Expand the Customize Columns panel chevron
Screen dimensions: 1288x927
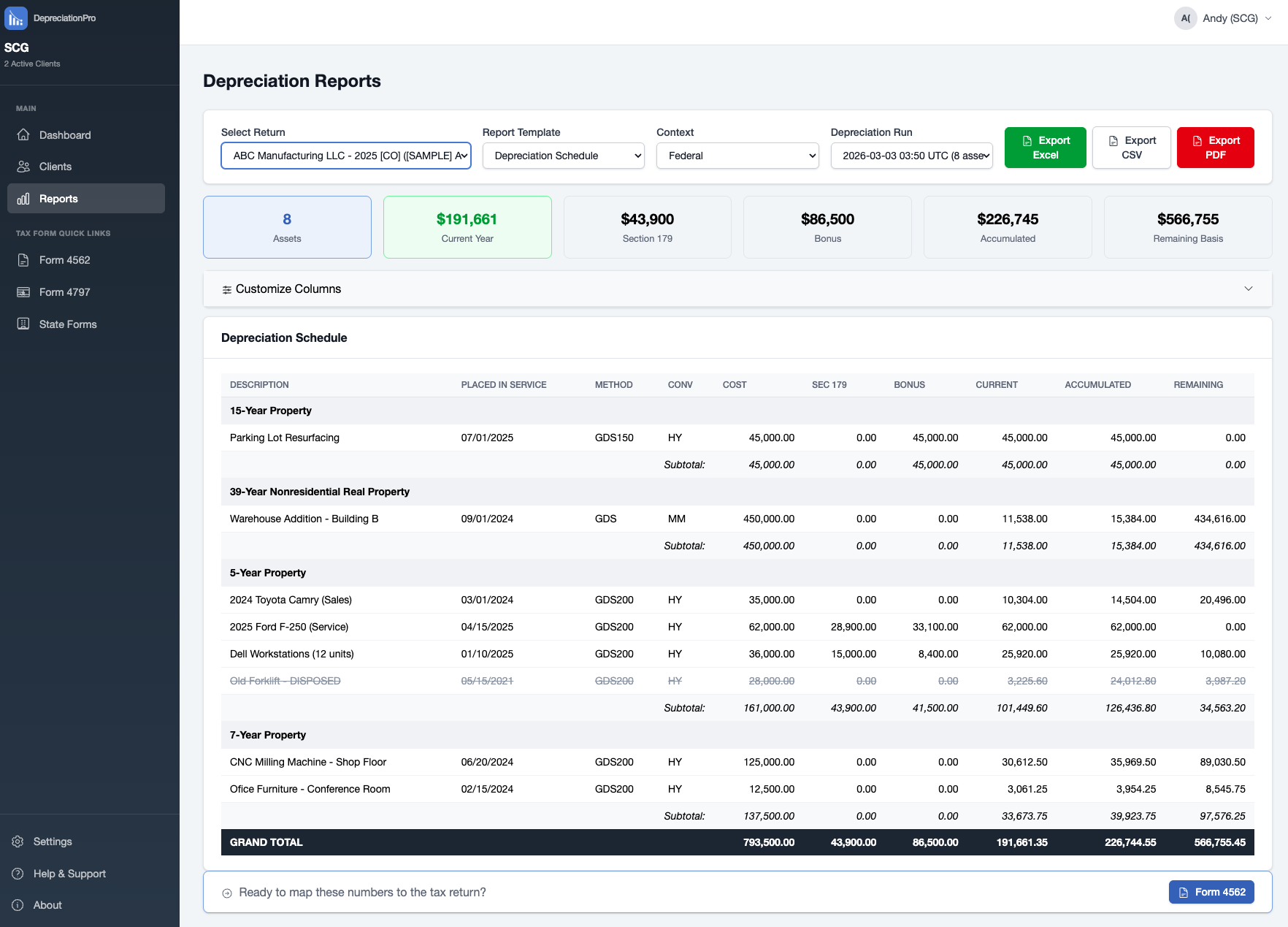pyautogui.click(x=1249, y=289)
